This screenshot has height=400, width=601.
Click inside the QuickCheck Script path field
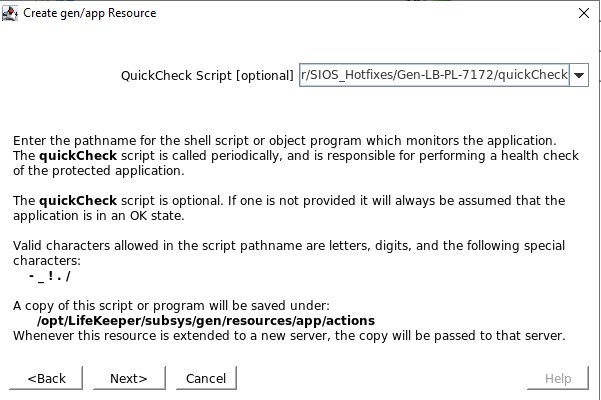pyautogui.click(x=434, y=75)
